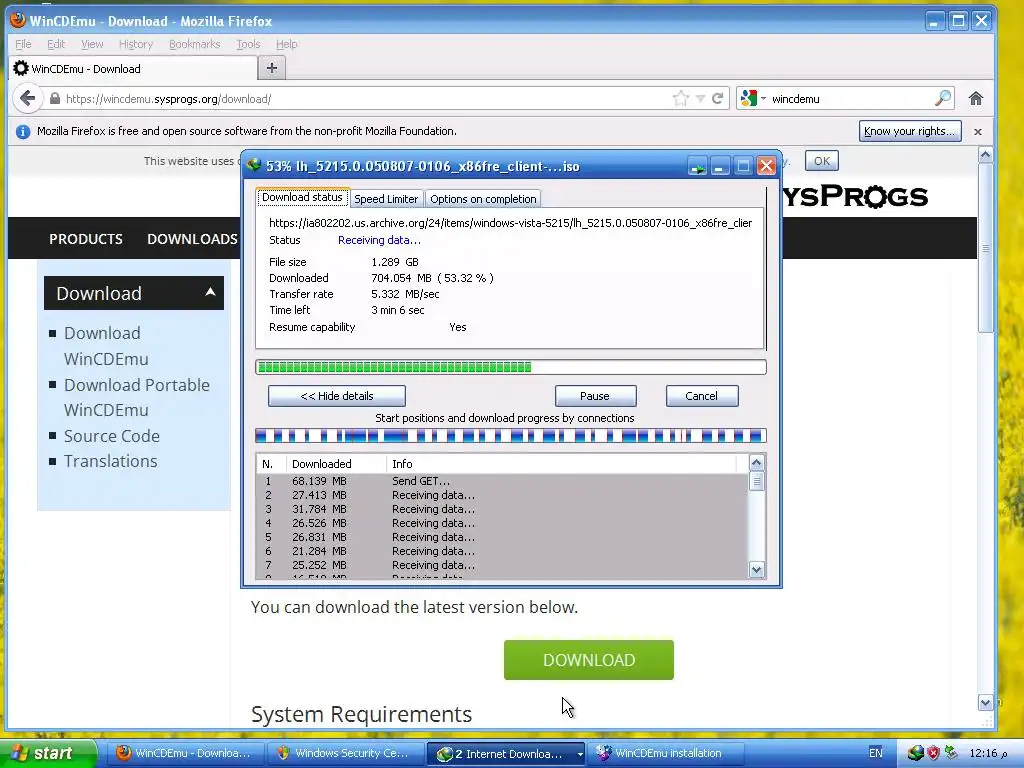Open Source Code sidebar link
The width and height of the screenshot is (1024, 768).
112,436
